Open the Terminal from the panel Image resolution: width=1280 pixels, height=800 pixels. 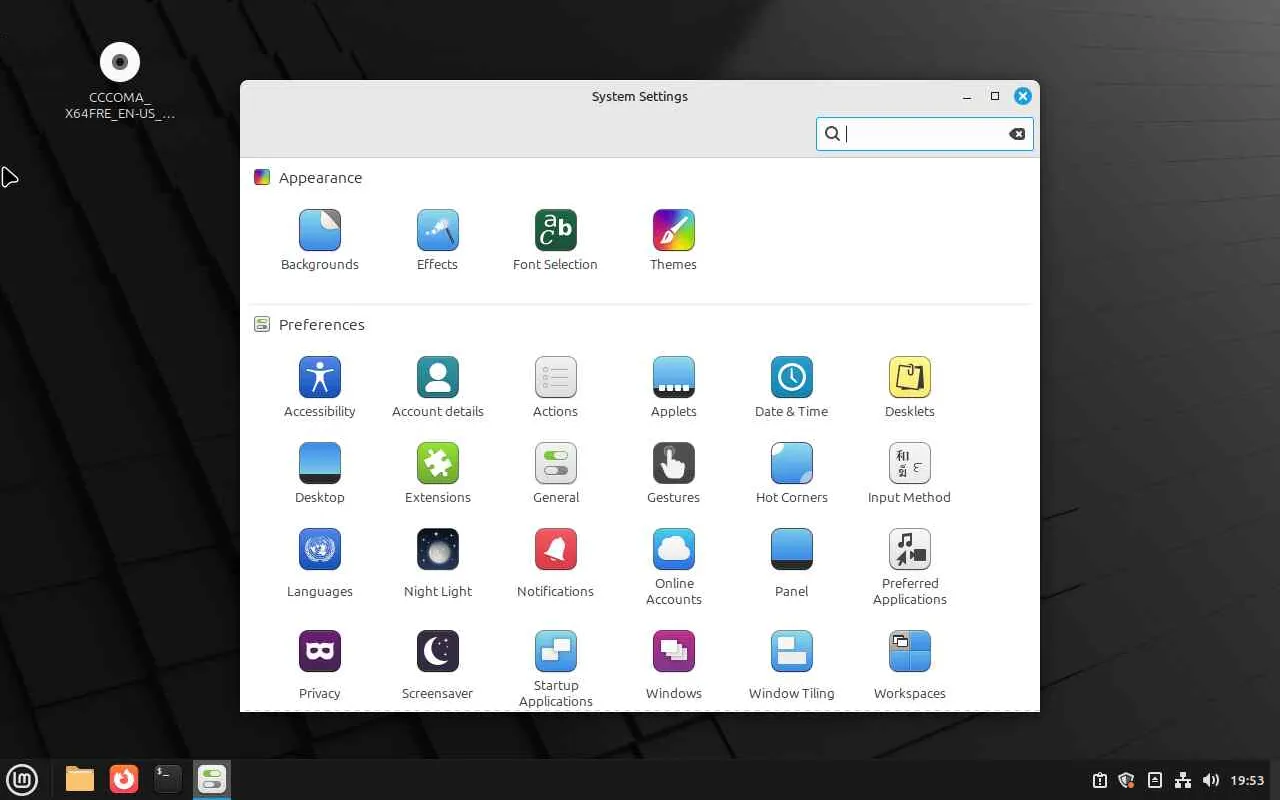[168, 779]
